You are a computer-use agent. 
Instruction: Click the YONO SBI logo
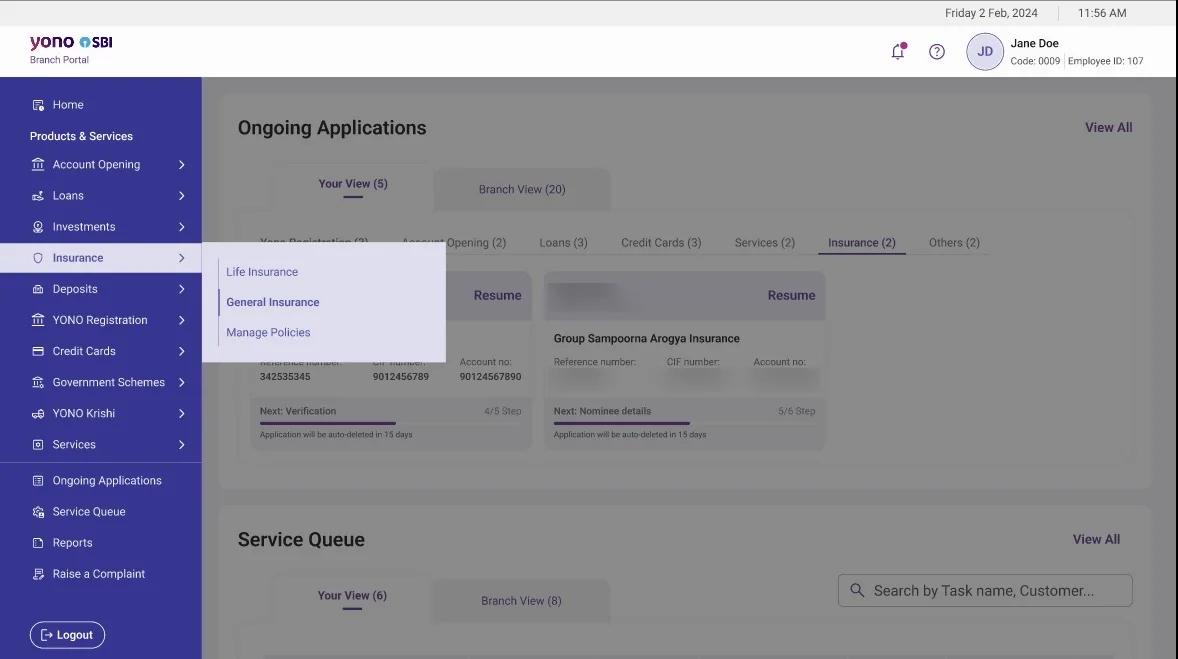[x=71, y=43]
